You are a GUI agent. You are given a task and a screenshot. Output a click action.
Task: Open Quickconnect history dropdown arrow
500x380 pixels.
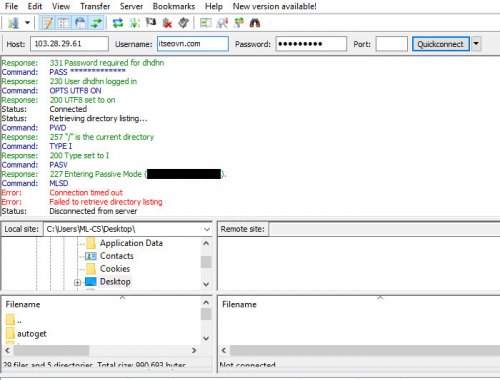pos(476,44)
